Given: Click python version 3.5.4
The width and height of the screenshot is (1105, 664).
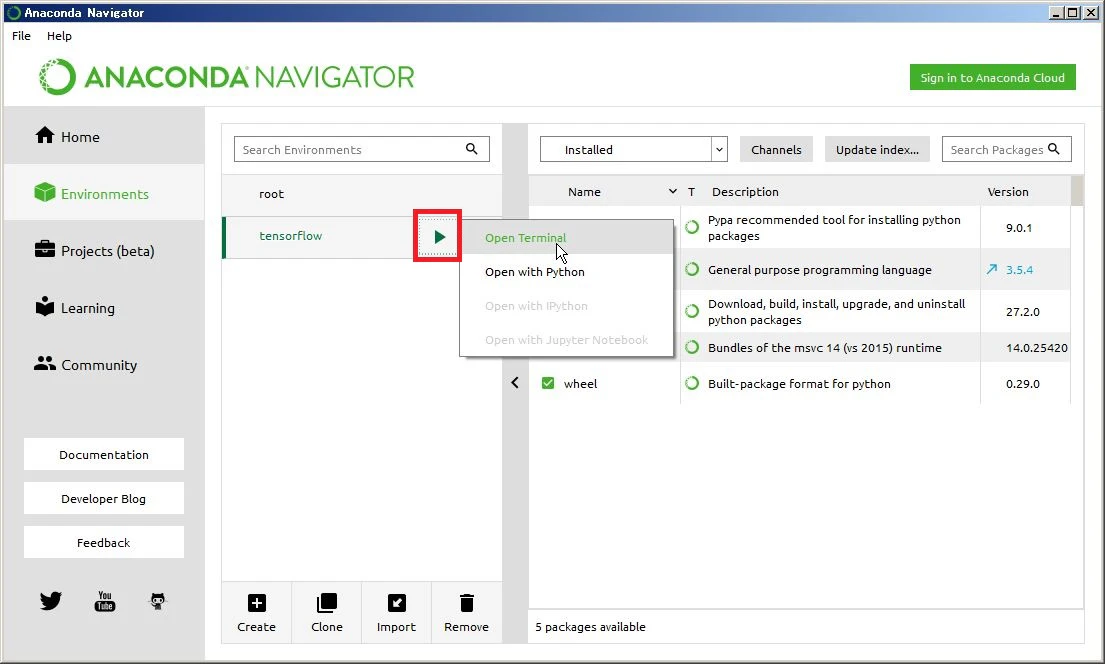Looking at the screenshot, I should (x=1019, y=269).
